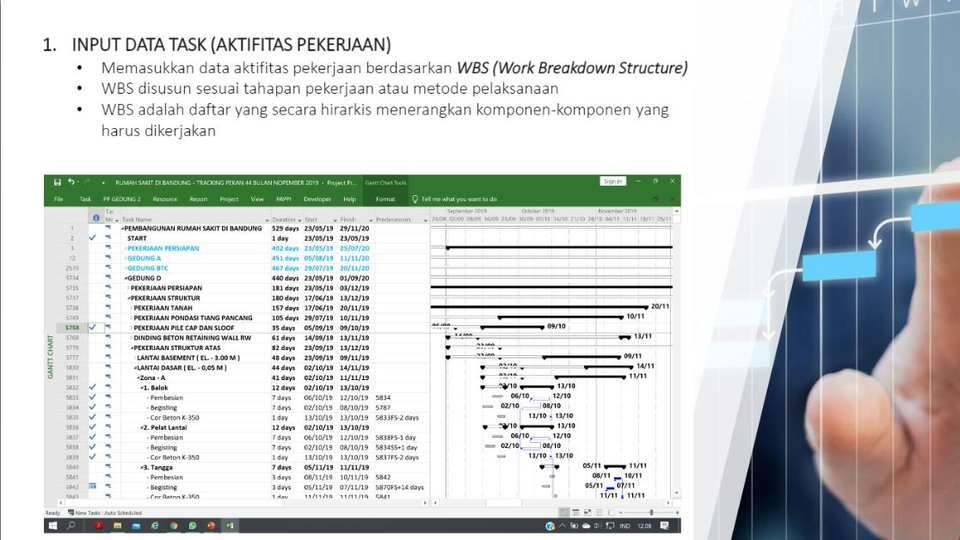Select the PEKERJAAN PONDASI TIANG PANCANG task name
This screenshot has width=960, height=540.
pos(193,318)
